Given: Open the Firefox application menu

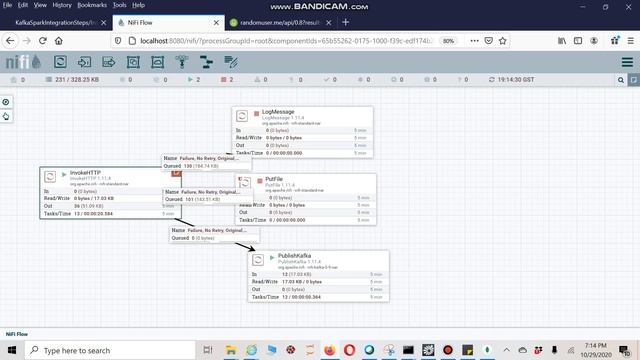Looking at the screenshot, I should point(631,41).
